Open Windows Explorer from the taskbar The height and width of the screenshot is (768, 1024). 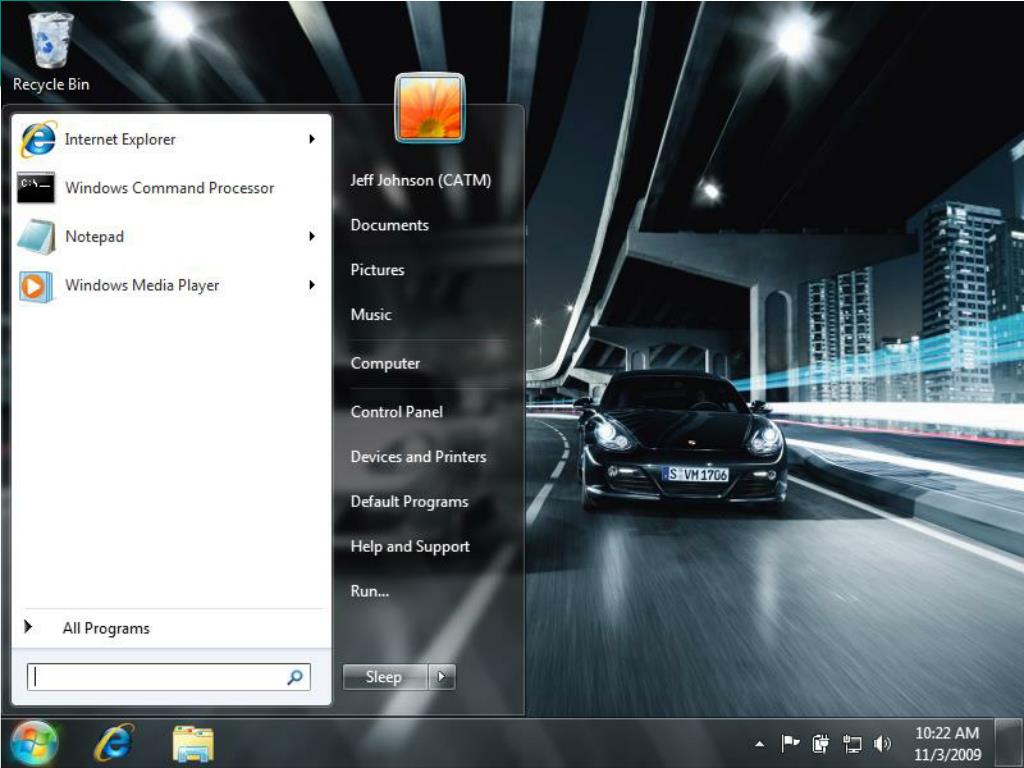pyautogui.click(x=193, y=743)
